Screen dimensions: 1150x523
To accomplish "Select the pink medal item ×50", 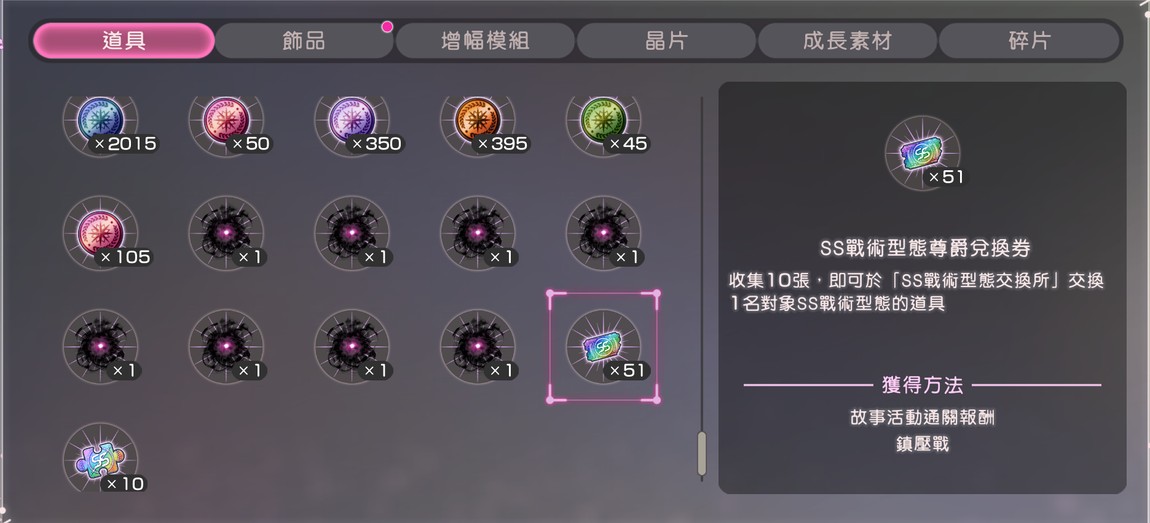I will coord(226,121).
